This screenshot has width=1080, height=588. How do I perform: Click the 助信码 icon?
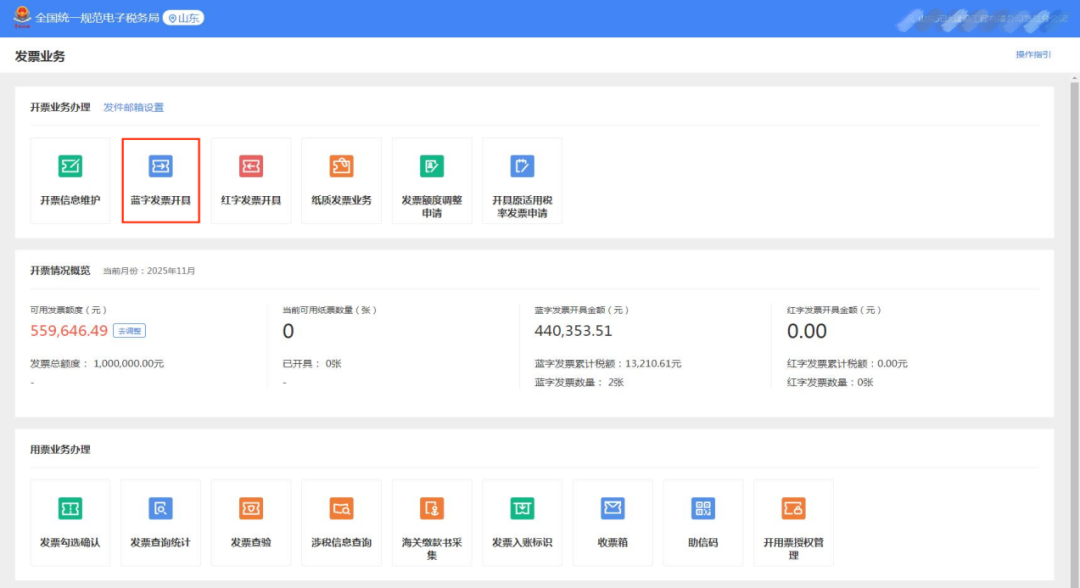[x=702, y=521]
